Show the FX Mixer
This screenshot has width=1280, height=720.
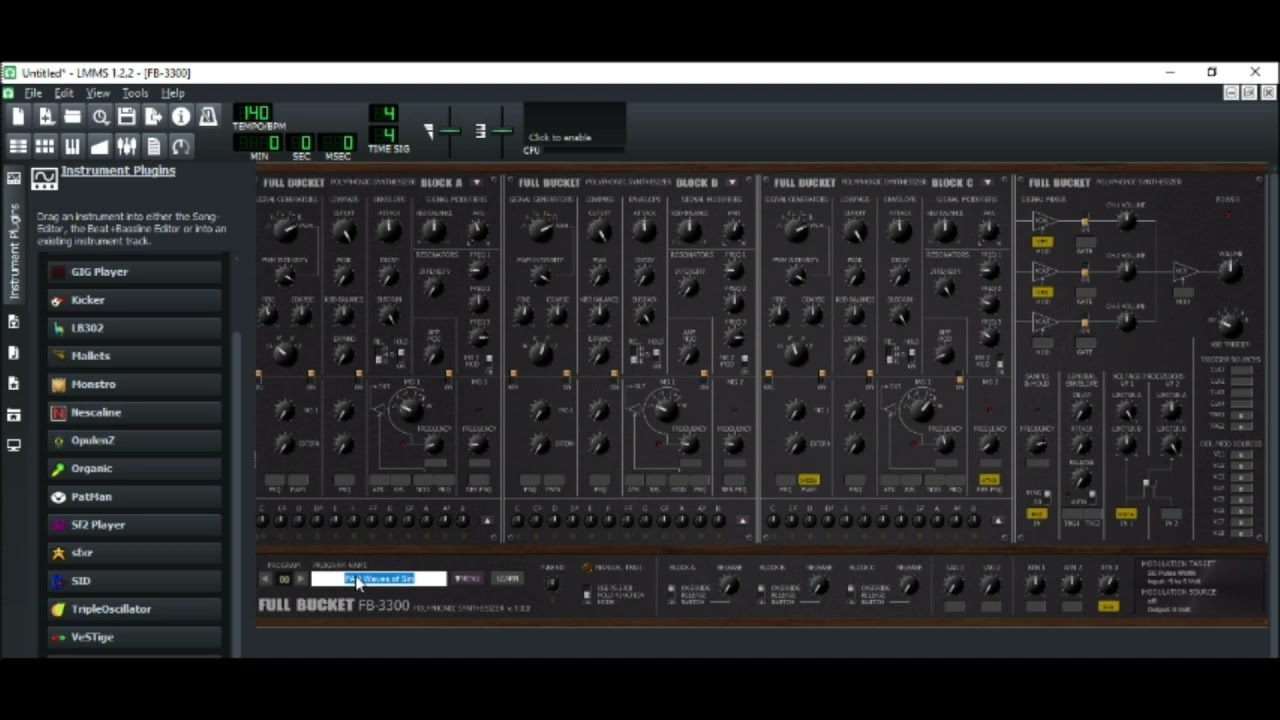[127, 146]
